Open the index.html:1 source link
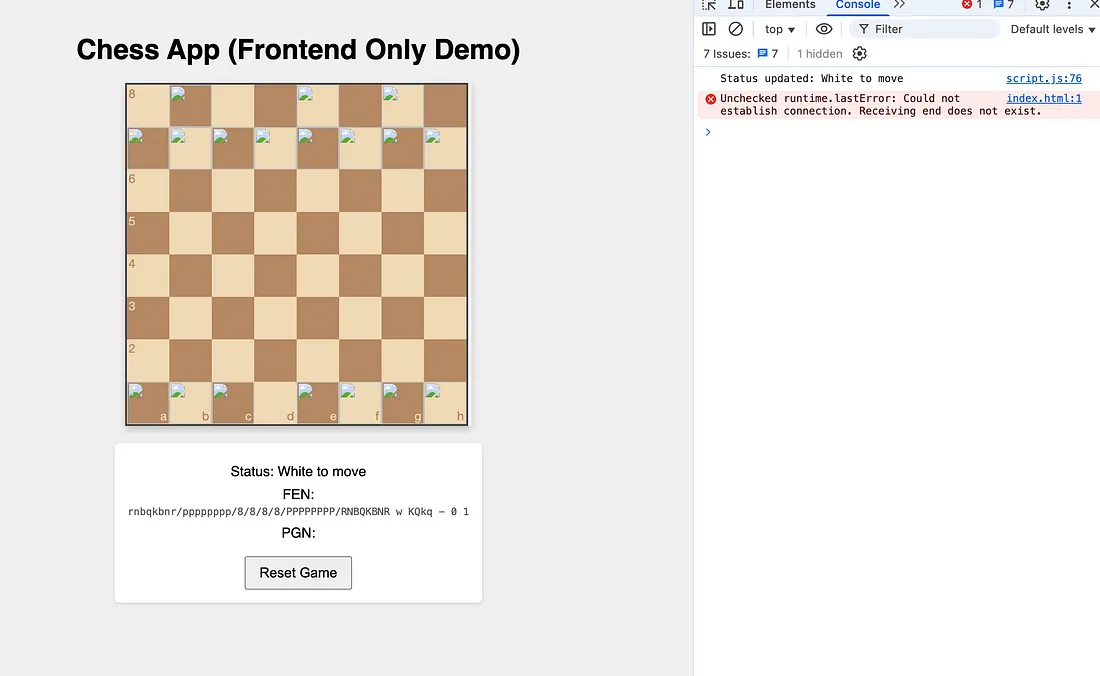1100x676 pixels. coord(1043,98)
